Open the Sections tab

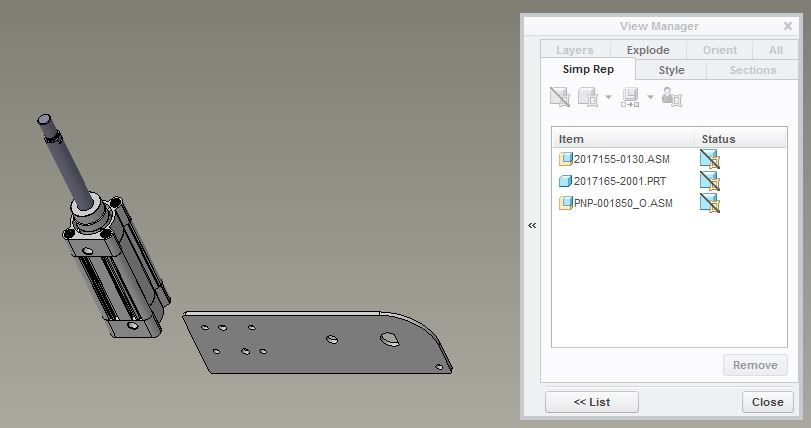point(753,70)
